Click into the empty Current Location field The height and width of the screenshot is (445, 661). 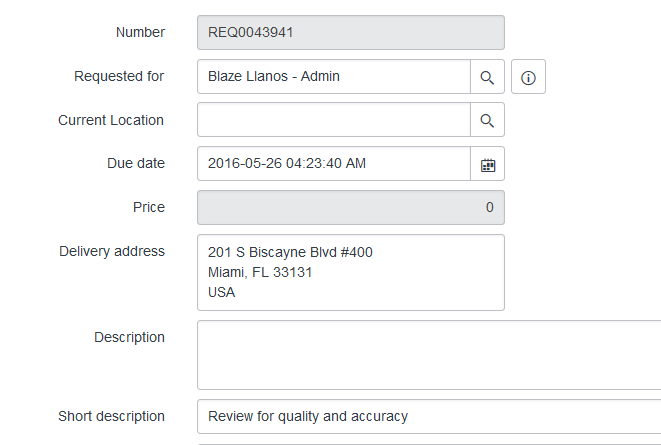pyautogui.click(x=334, y=120)
